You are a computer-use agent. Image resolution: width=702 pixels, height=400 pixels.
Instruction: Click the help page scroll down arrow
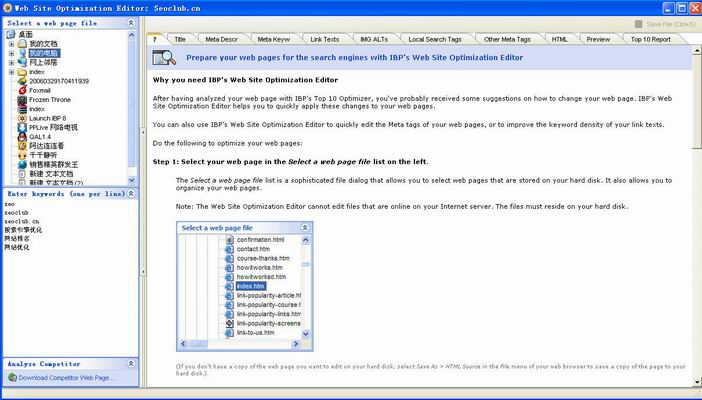point(697,382)
